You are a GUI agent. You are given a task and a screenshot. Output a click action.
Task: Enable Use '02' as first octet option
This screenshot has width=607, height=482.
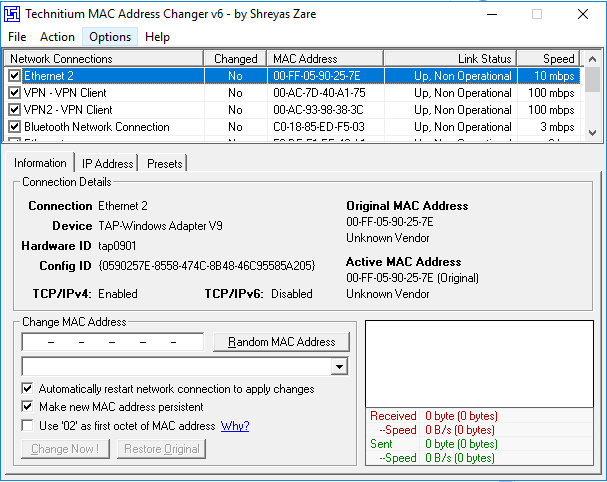tap(27, 425)
